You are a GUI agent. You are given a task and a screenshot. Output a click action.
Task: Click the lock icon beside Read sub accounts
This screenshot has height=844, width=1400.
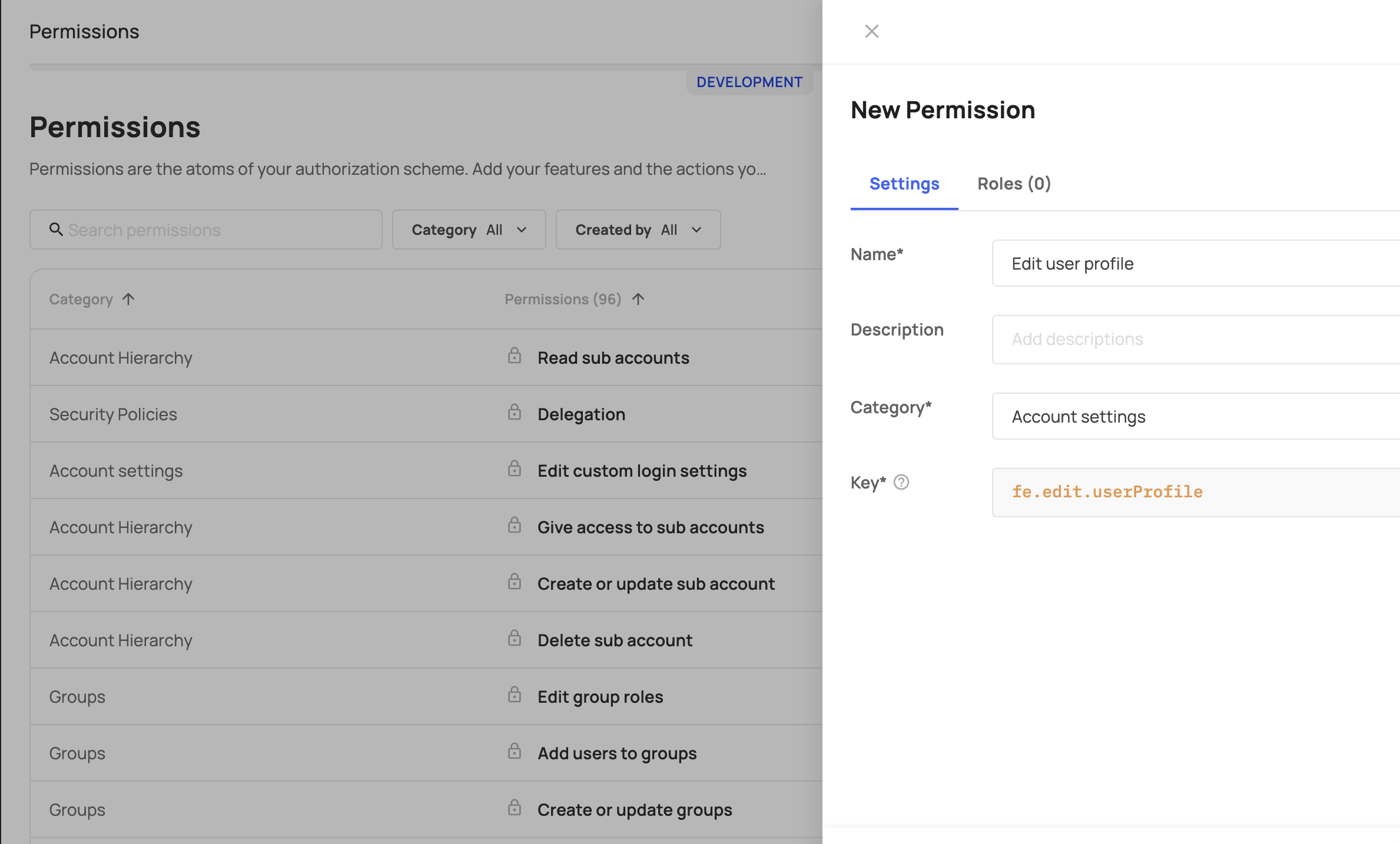[x=515, y=356]
